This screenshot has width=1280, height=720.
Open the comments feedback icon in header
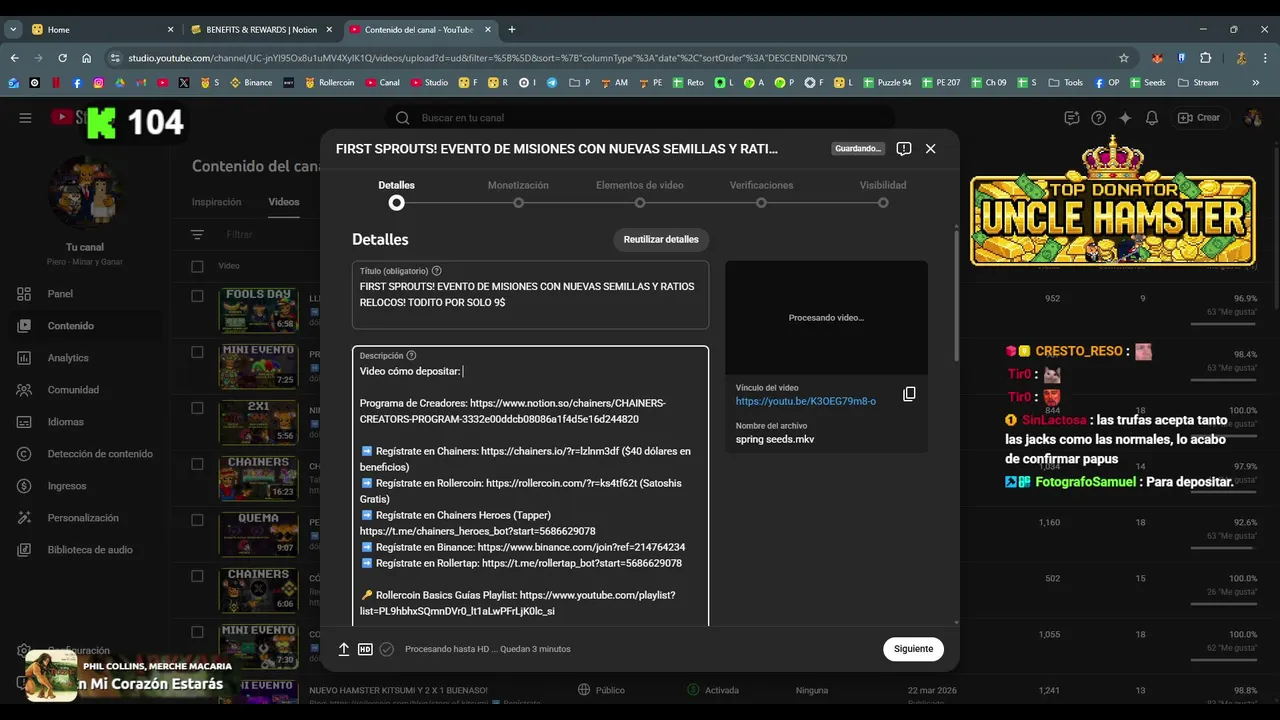coord(1072,118)
